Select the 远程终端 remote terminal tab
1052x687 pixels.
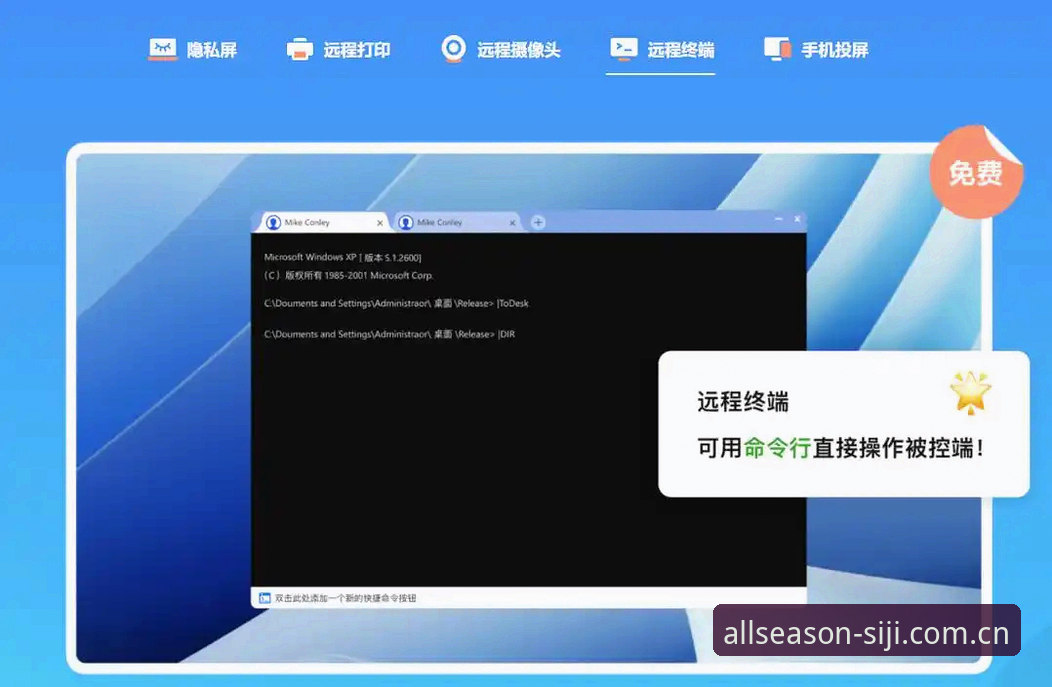(662, 50)
